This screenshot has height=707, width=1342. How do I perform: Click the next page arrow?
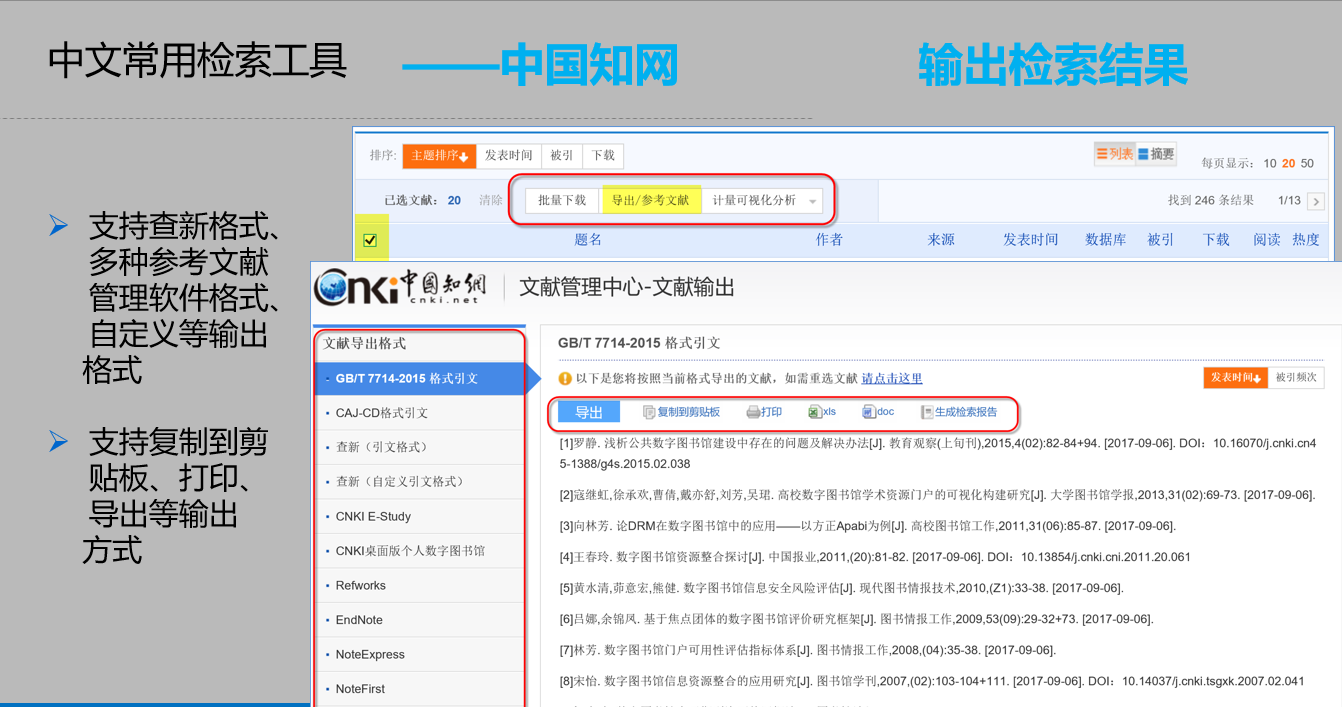pyautogui.click(x=1316, y=199)
